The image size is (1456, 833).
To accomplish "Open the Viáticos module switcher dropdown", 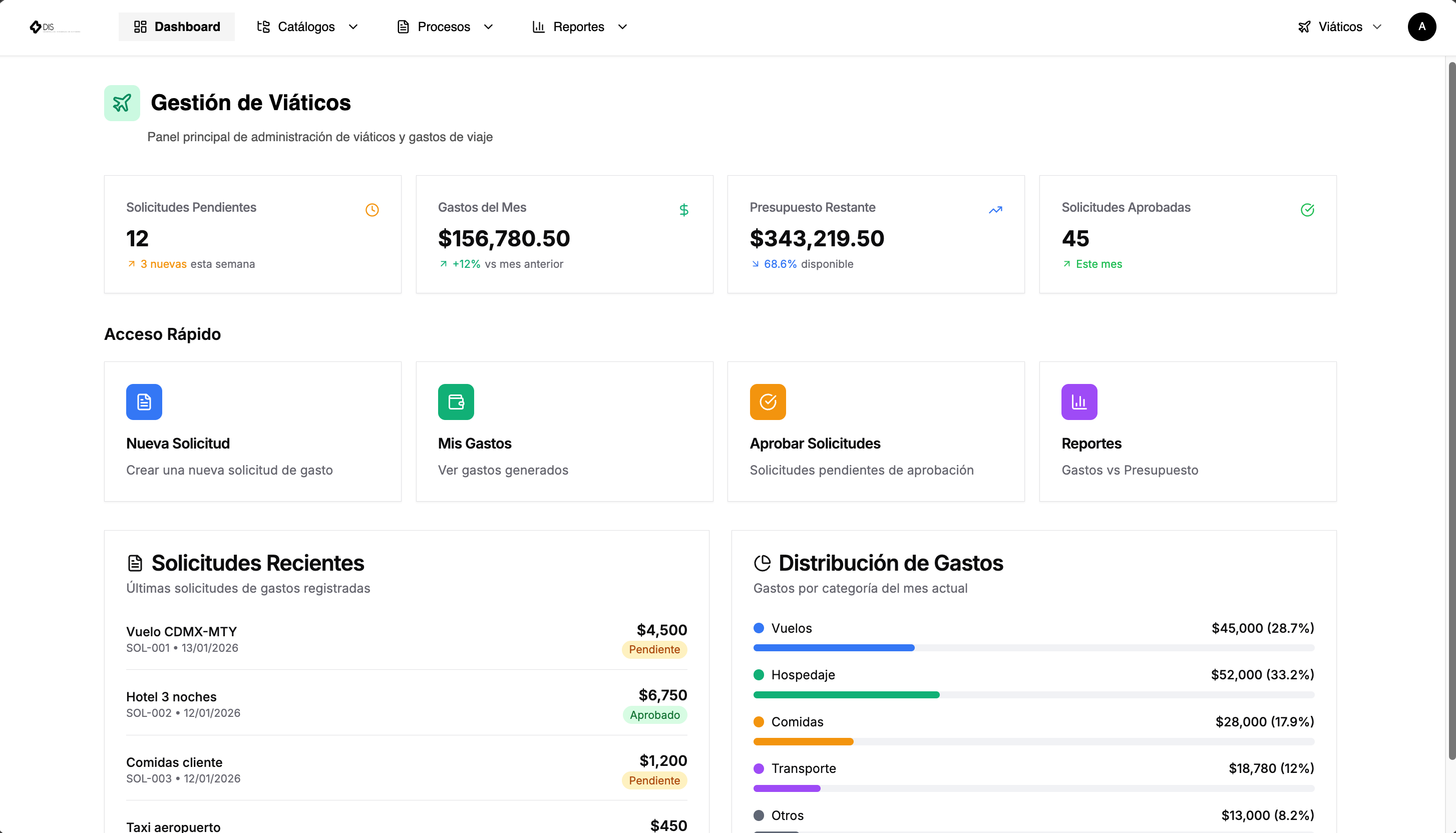I will point(1340,27).
